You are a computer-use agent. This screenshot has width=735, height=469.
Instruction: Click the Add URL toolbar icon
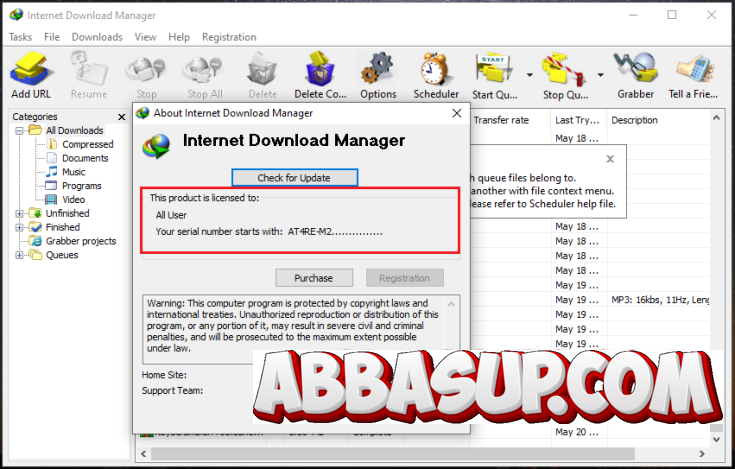click(31, 76)
